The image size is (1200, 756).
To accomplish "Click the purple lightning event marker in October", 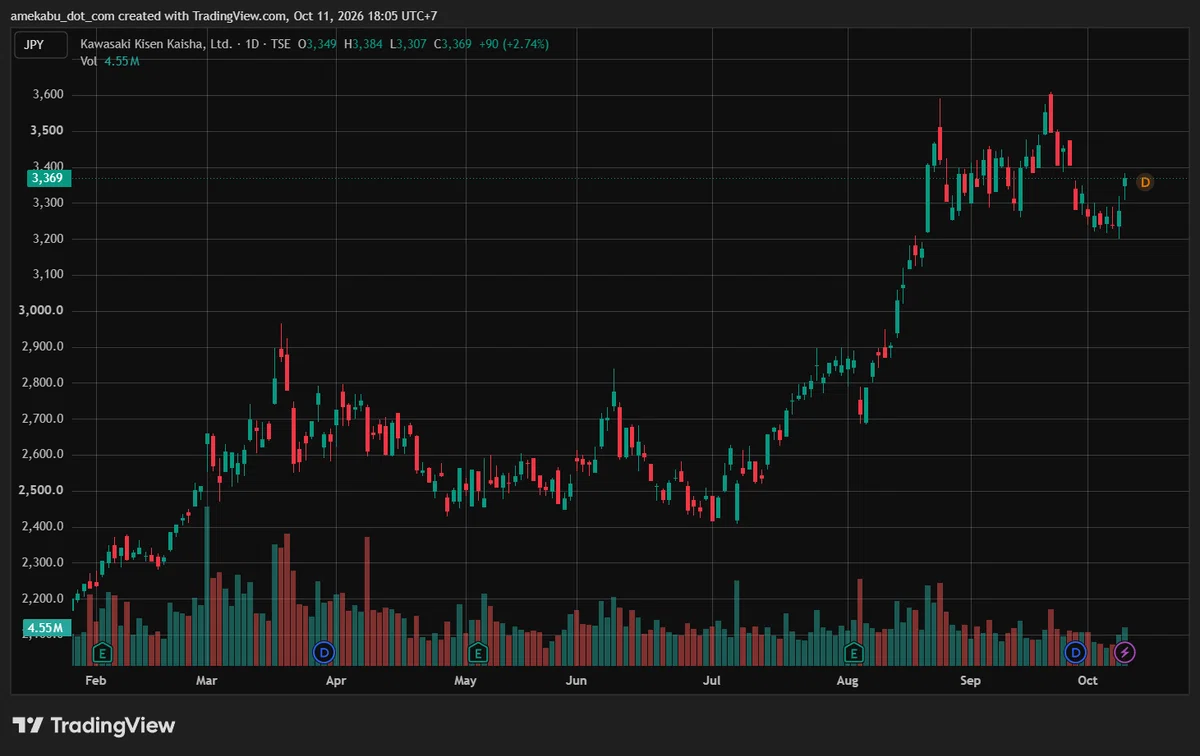I will 1126,653.
